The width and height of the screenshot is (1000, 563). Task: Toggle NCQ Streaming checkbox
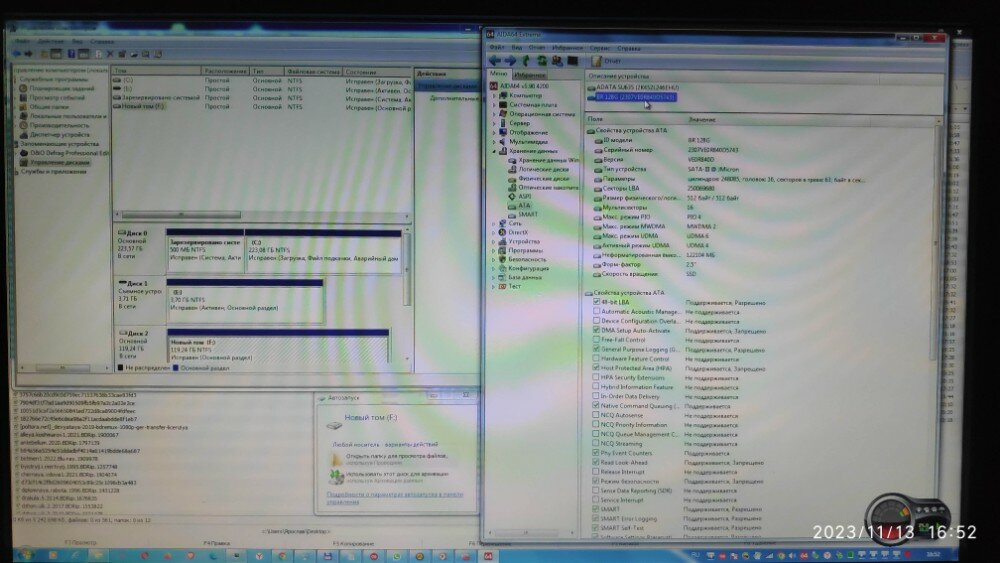pos(596,443)
